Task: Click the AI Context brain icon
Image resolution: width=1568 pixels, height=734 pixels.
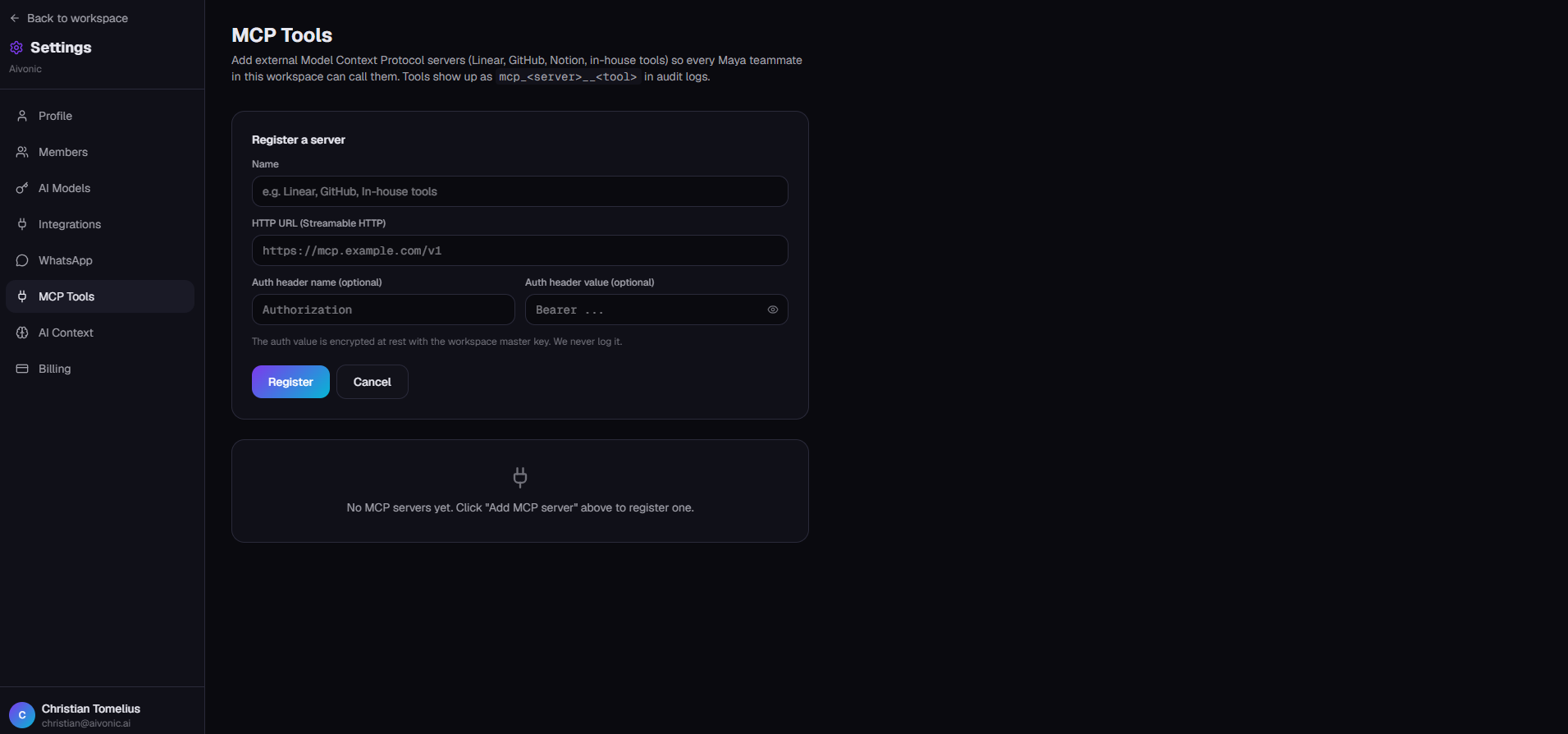Action: [x=22, y=333]
